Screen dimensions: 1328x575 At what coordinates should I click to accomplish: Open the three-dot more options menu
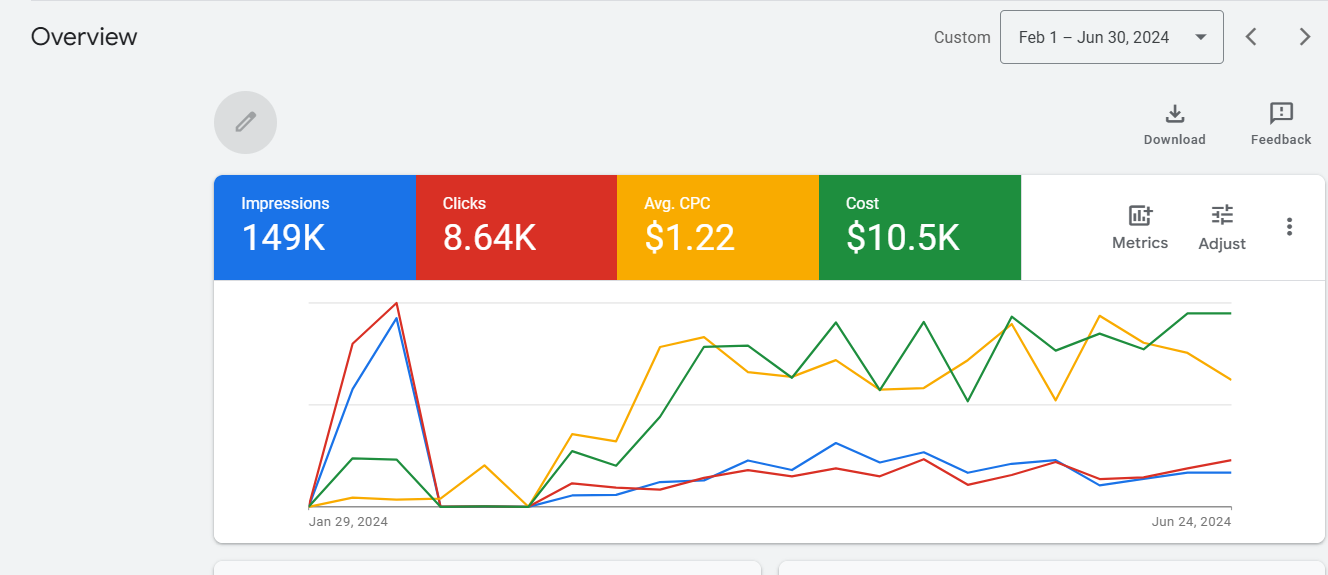click(x=1289, y=227)
